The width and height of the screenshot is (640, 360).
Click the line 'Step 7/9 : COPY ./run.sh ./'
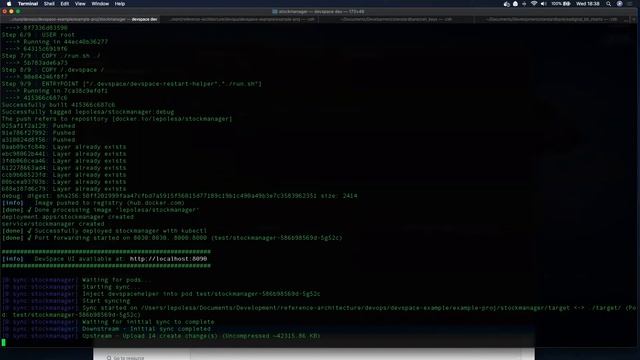[x=51, y=56]
